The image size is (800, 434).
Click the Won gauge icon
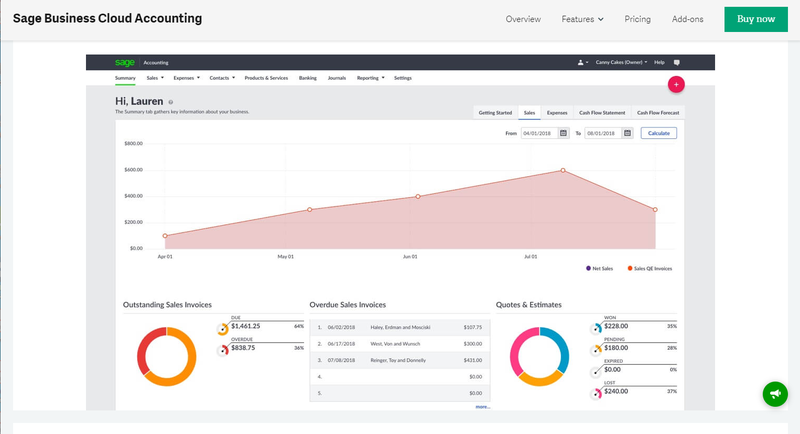(596, 328)
